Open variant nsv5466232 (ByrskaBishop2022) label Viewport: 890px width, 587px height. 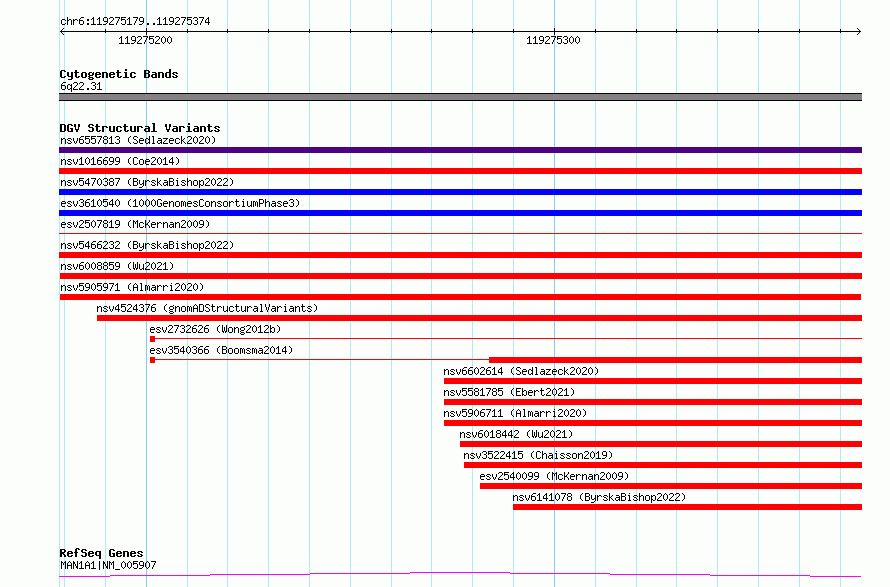tap(147, 245)
